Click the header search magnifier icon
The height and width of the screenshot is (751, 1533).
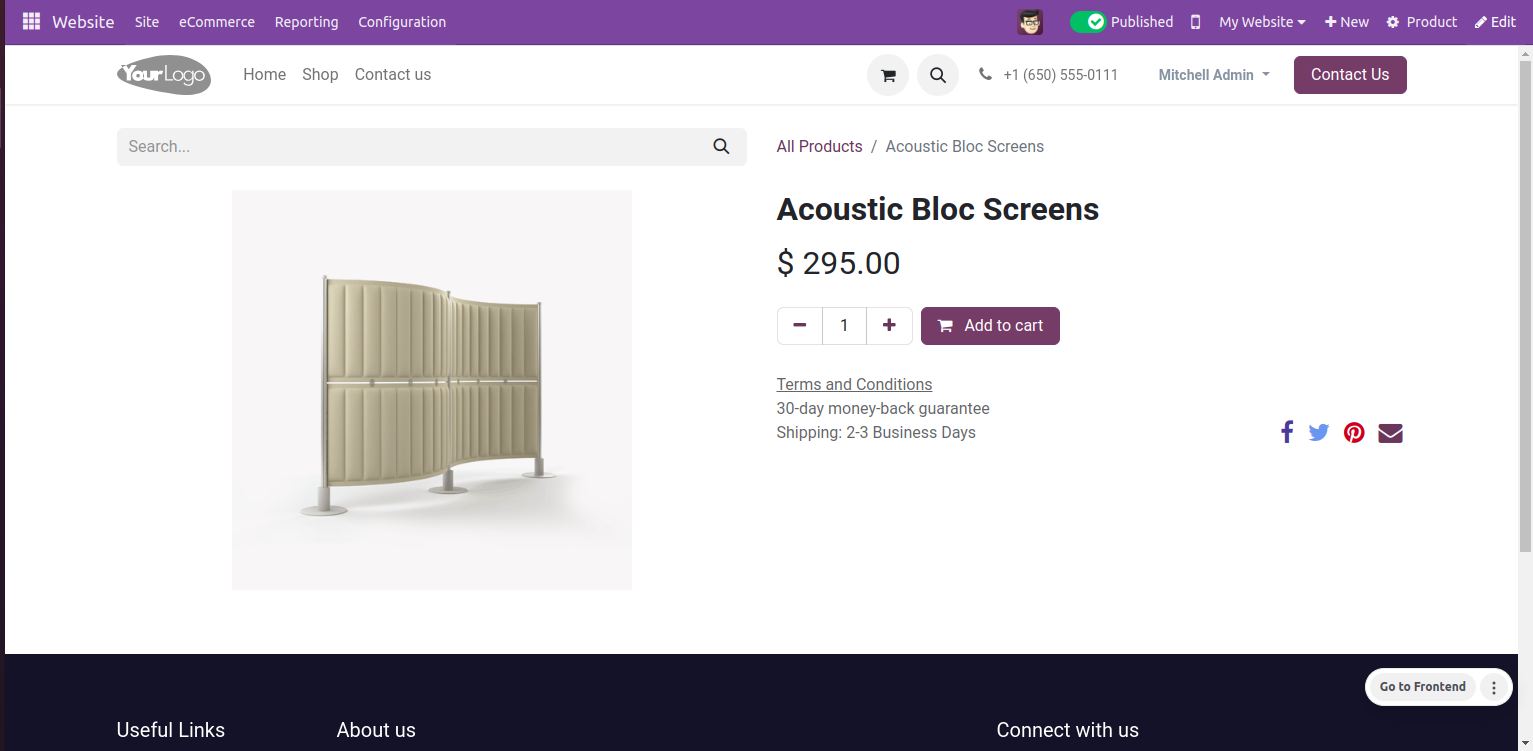click(938, 75)
